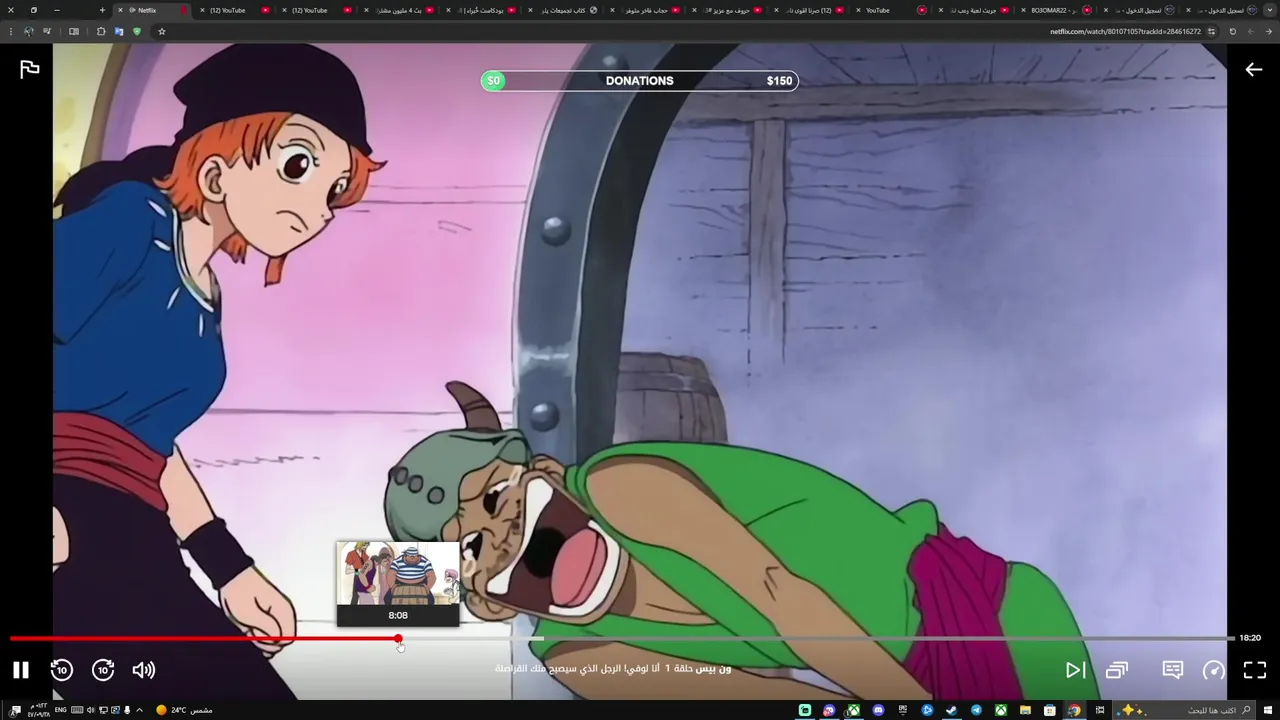
Task: Open the 24°C weather widget
Action: tap(185, 710)
